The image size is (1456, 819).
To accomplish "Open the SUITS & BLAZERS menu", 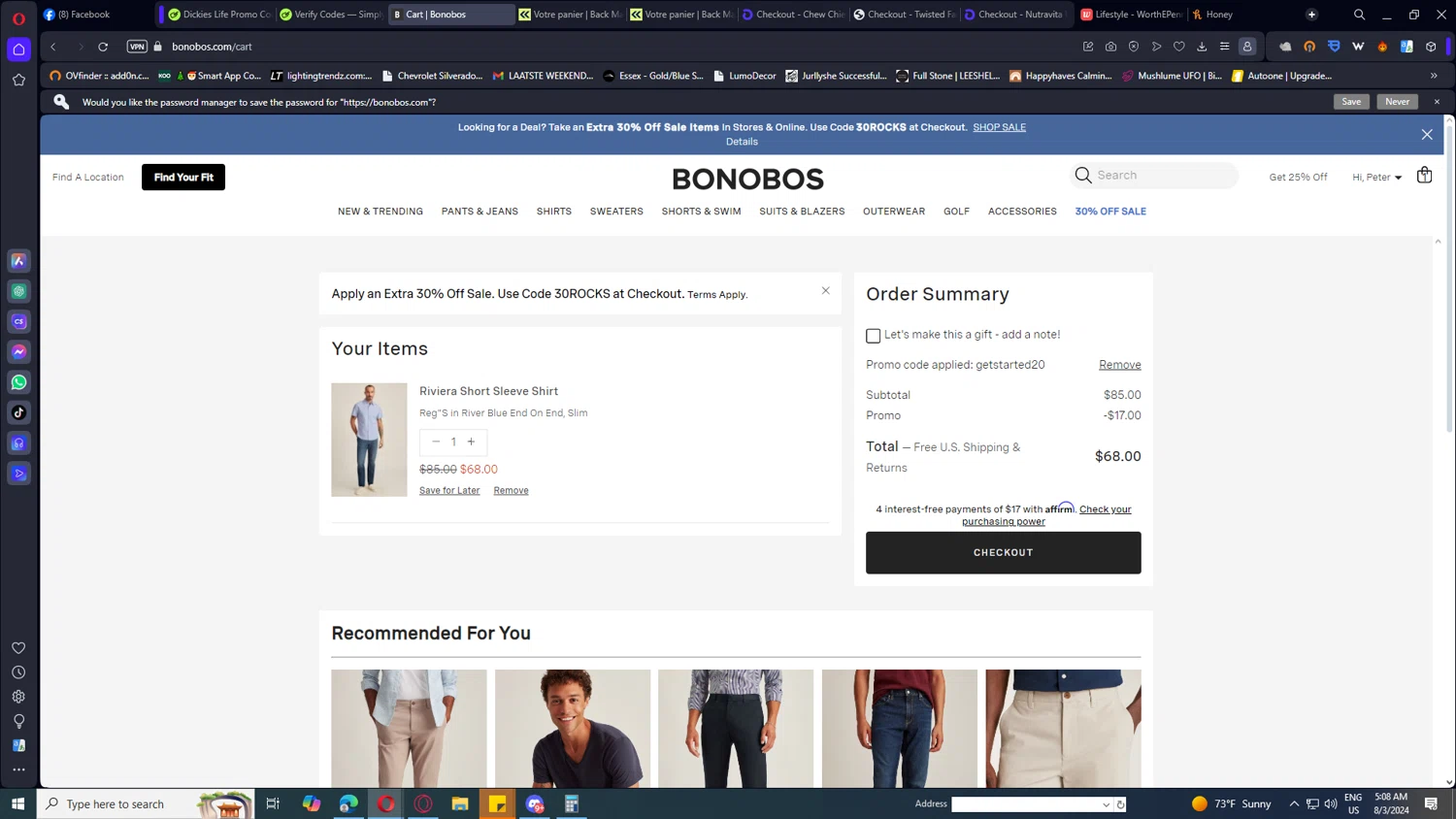I will point(802,212).
